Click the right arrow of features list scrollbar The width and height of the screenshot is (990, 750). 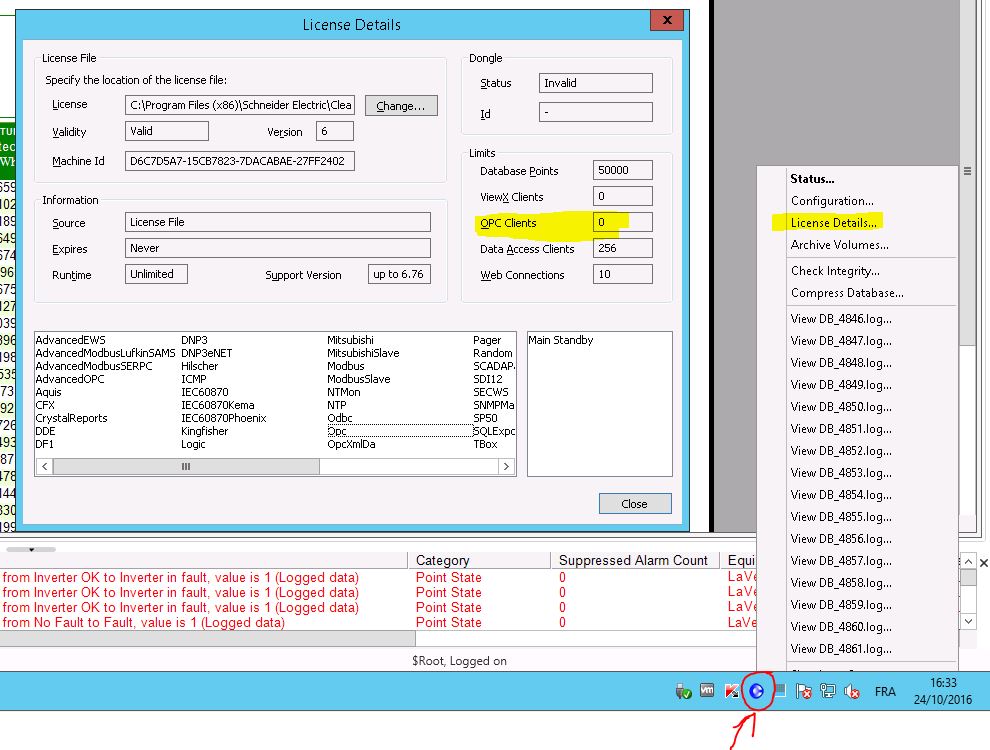click(x=507, y=467)
